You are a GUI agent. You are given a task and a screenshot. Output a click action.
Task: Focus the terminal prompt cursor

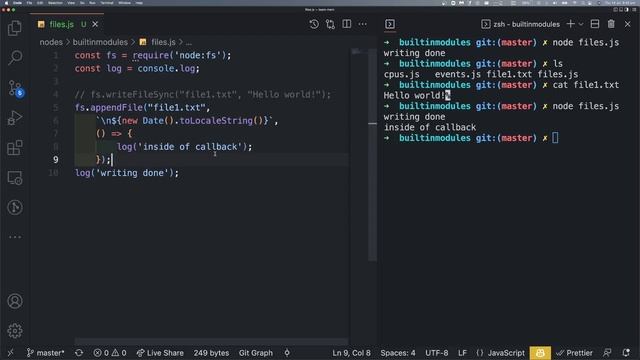(x=555, y=138)
